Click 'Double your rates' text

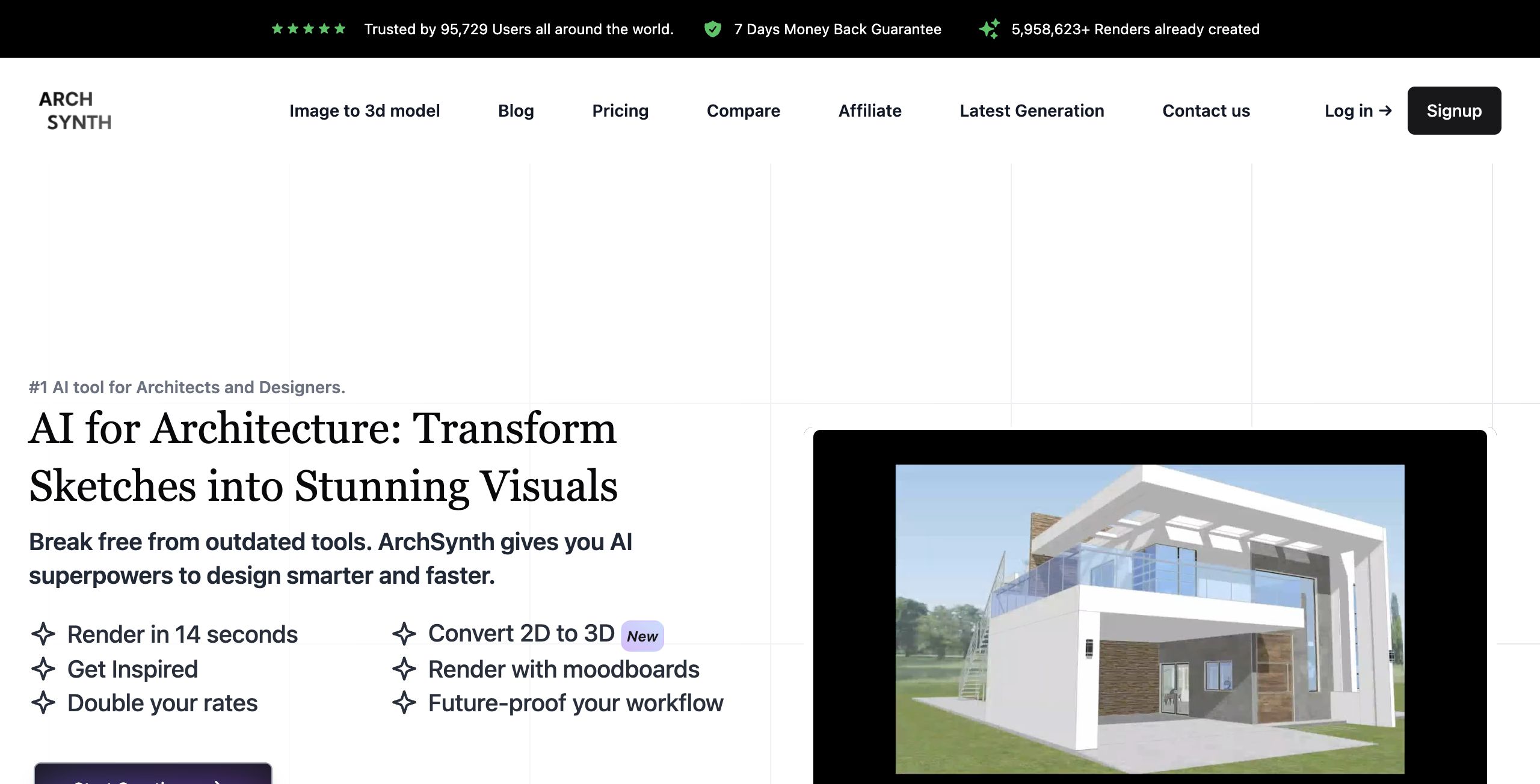(162, 703)
